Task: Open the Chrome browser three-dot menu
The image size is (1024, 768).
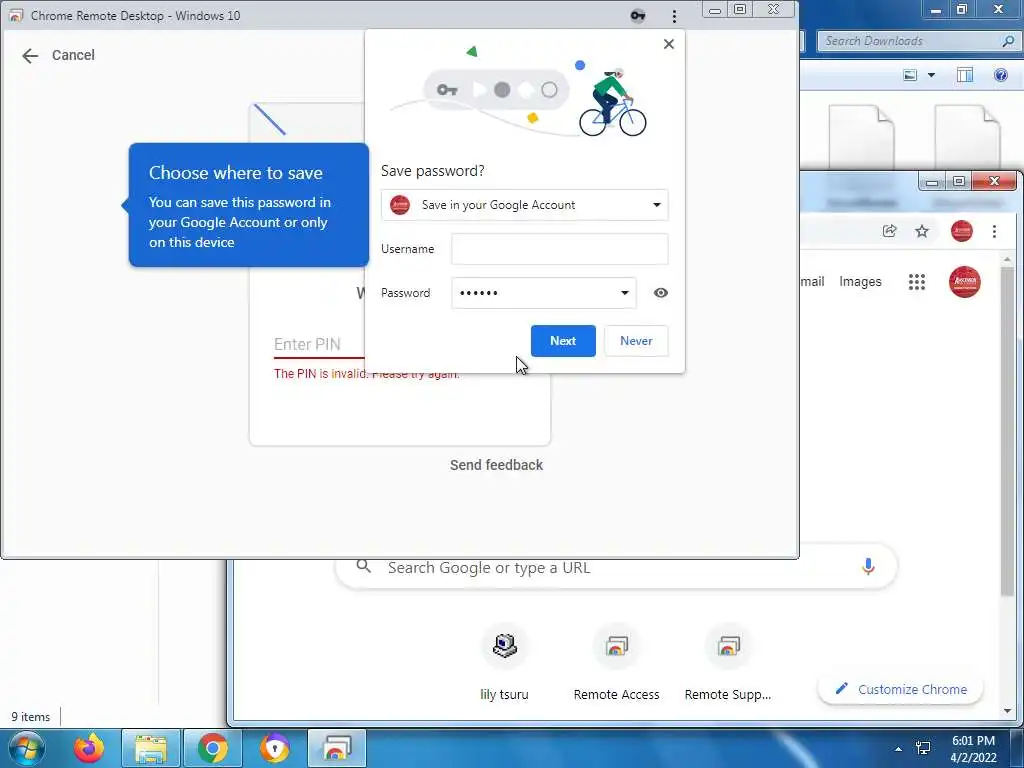Action: 994,231
